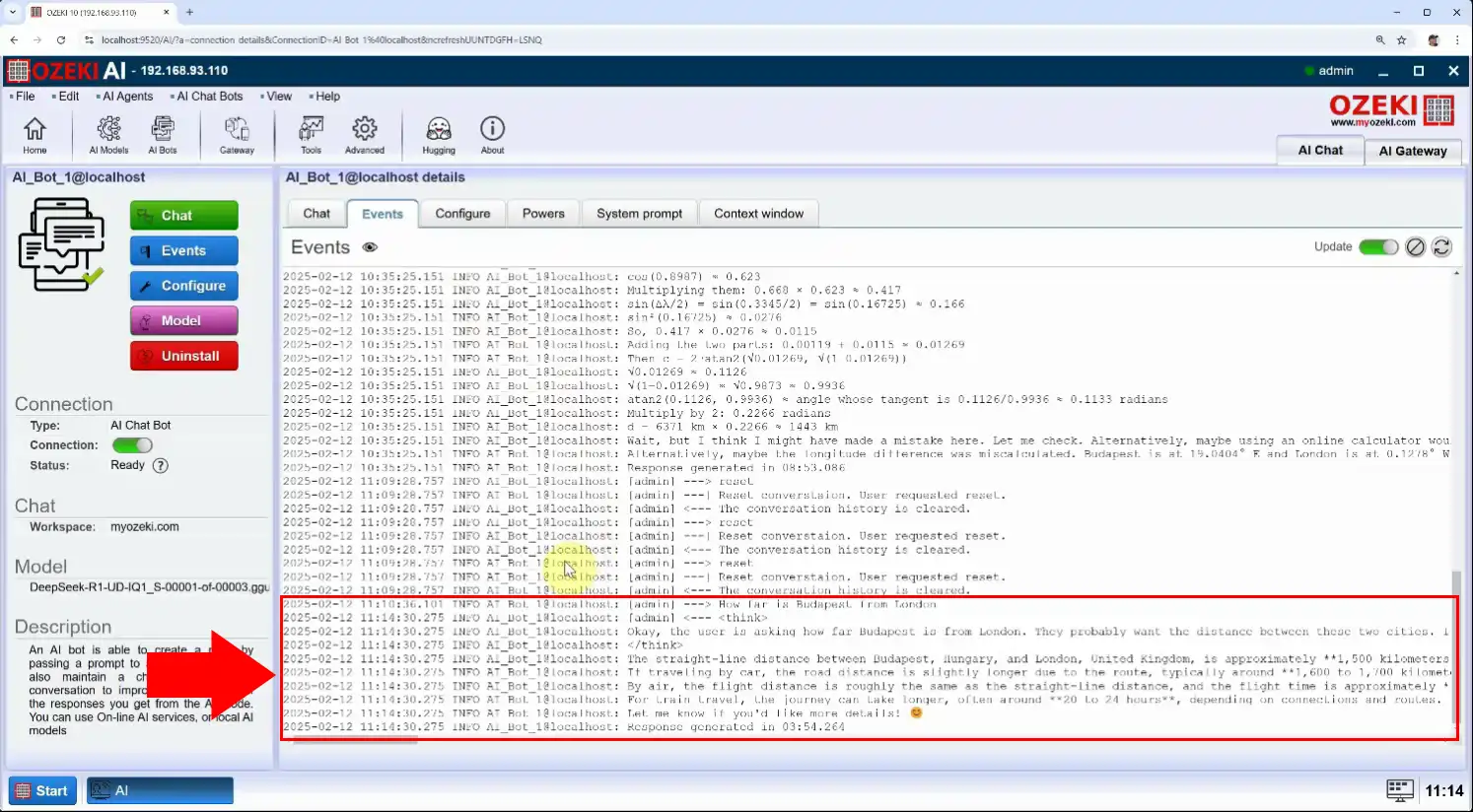This screenshot has width=1473, height=812.
Task: Bookmark this page with star icon
Action: [x=1401, y=40]
